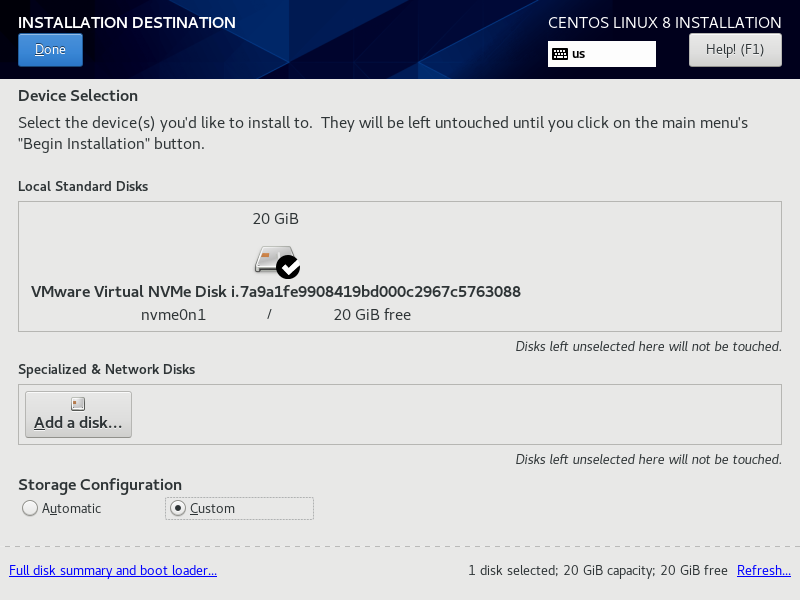Open the Help! (F1) button
Image resolution: width=800 pixels, height=600 pixels.
pyautogui.click(x=735, y=50)
